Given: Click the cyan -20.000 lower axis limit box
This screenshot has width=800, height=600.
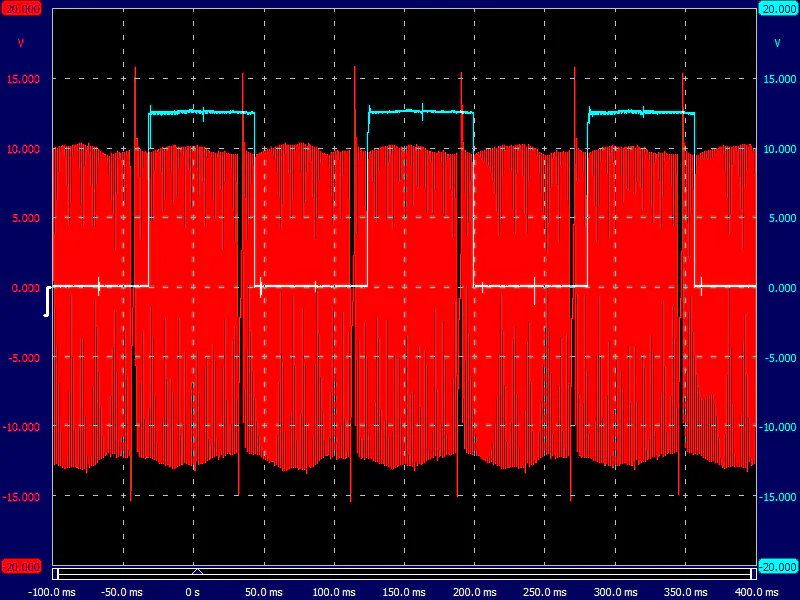Looking at the screenshot, I should pyautogui.click(x=778, y=566).
